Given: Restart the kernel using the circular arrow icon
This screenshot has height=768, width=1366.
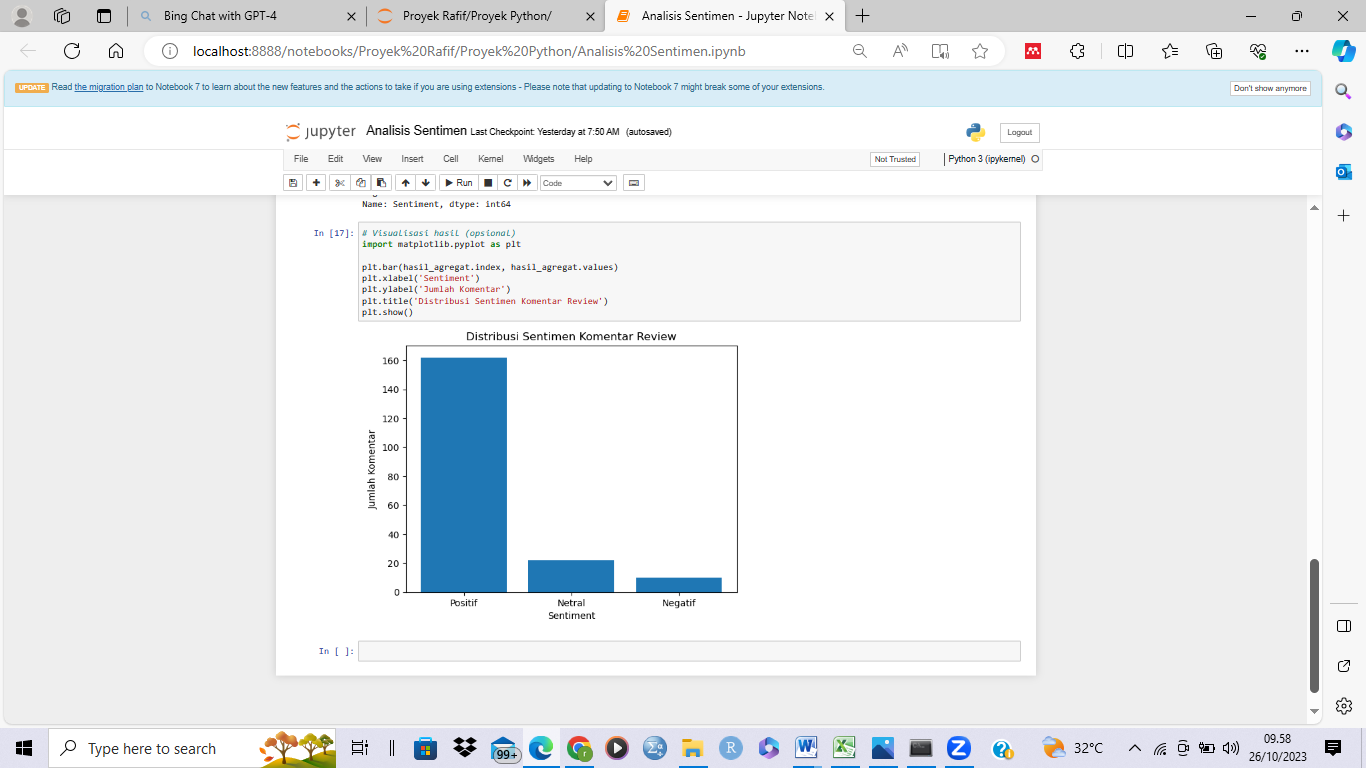Looking at the screenshot, I should (x=507, y=183).
